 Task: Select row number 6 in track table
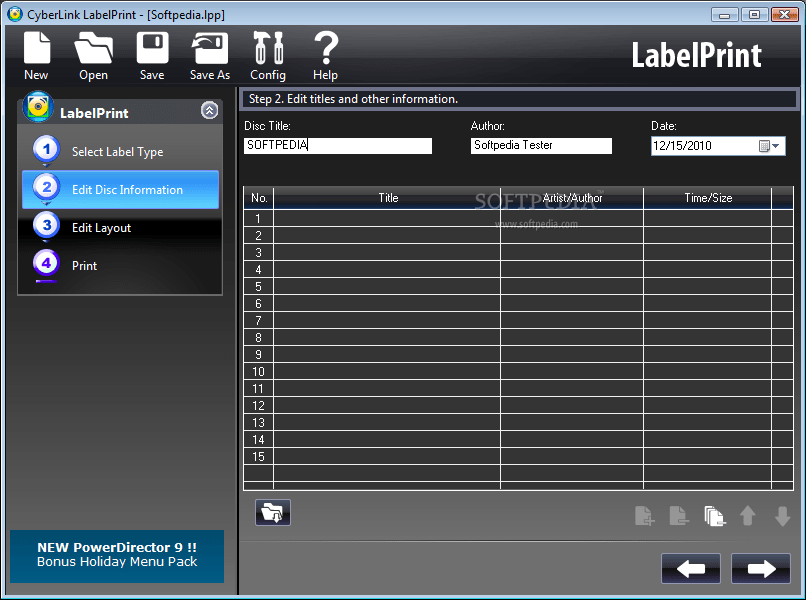(x=518, y=303)
